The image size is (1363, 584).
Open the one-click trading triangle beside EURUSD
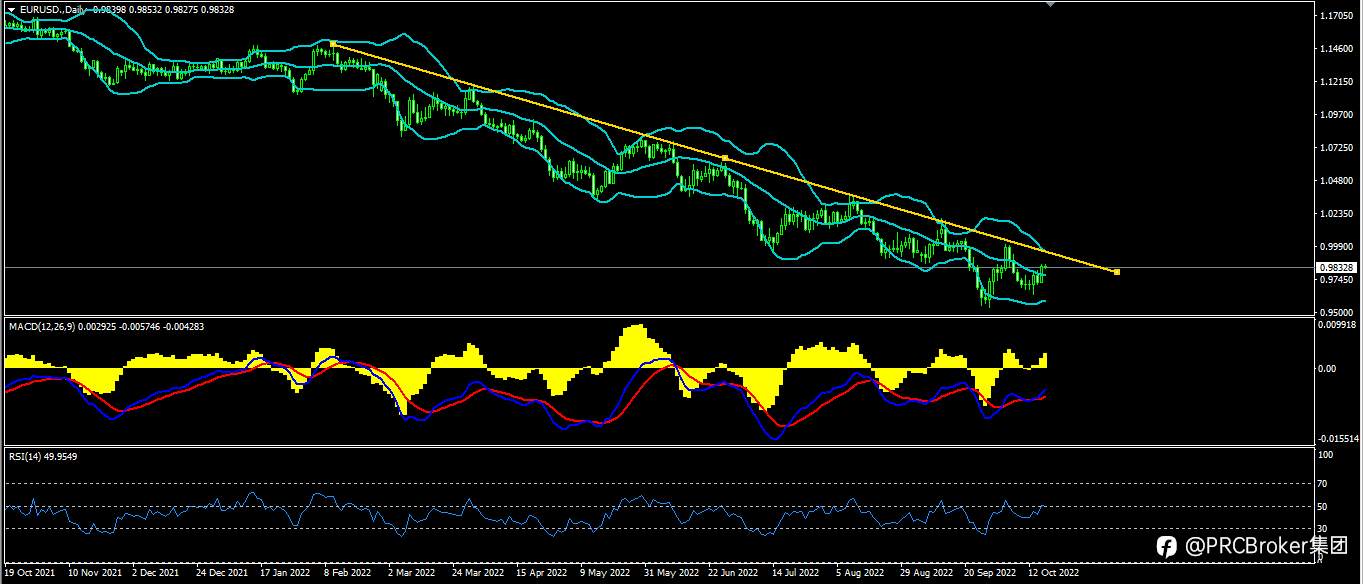click(11, 9)
